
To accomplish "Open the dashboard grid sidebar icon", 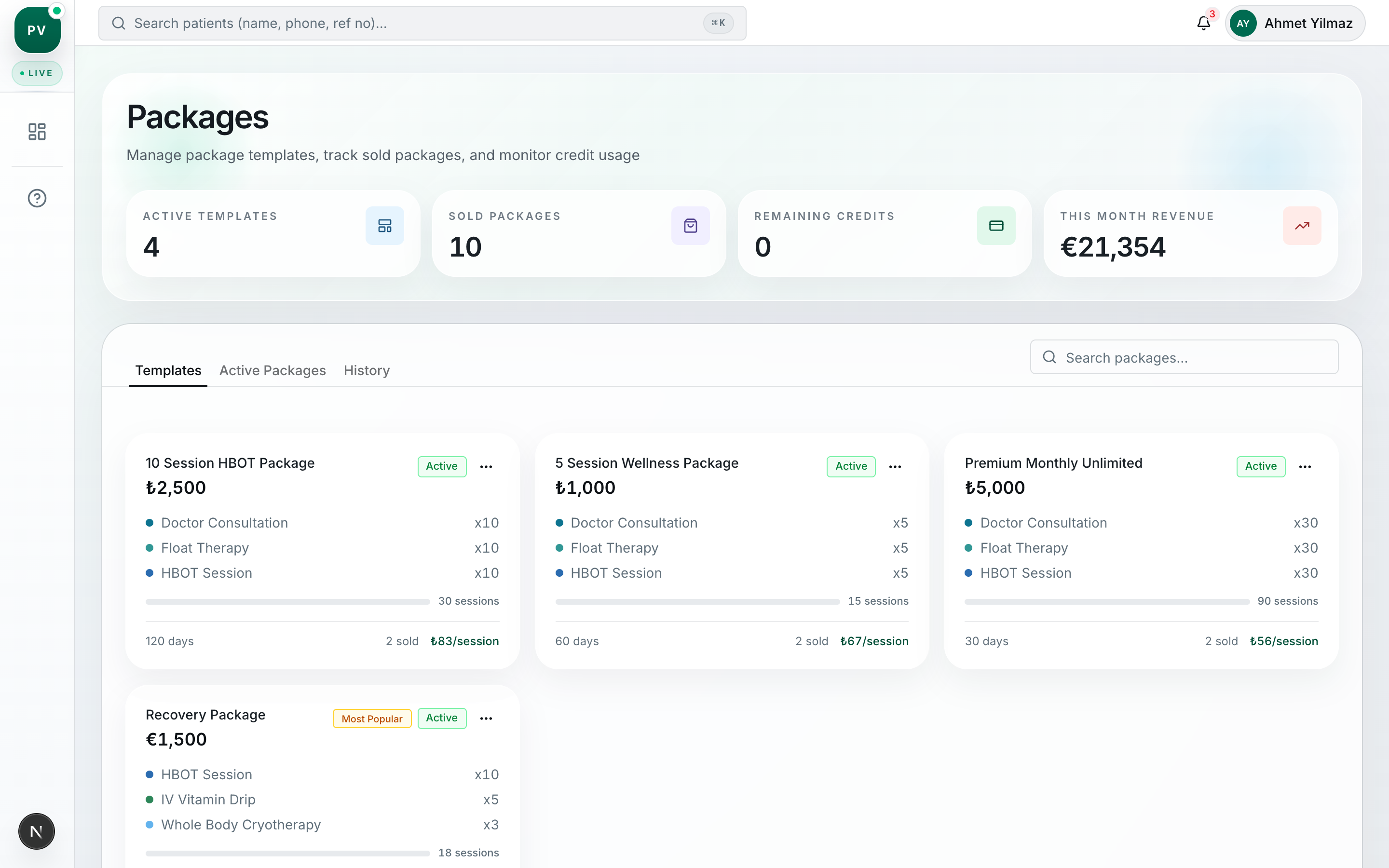I will pos(37,132).
